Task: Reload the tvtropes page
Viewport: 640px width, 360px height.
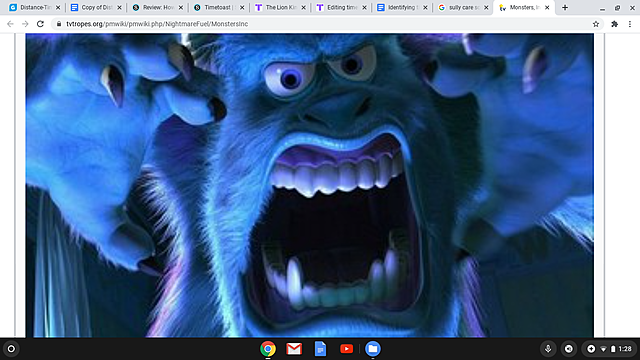Action: coord(40,24)
